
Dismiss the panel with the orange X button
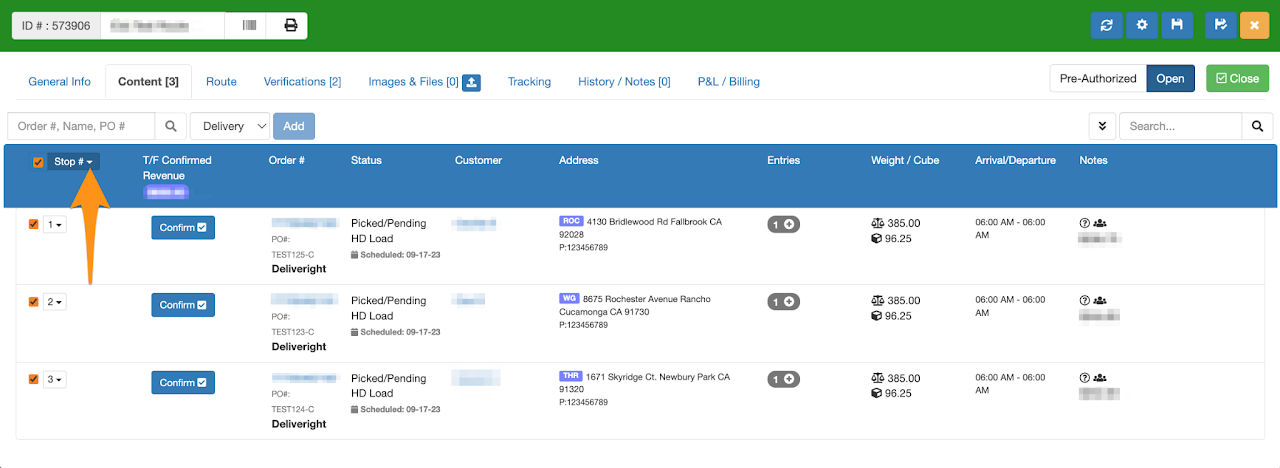[1254, 25]
